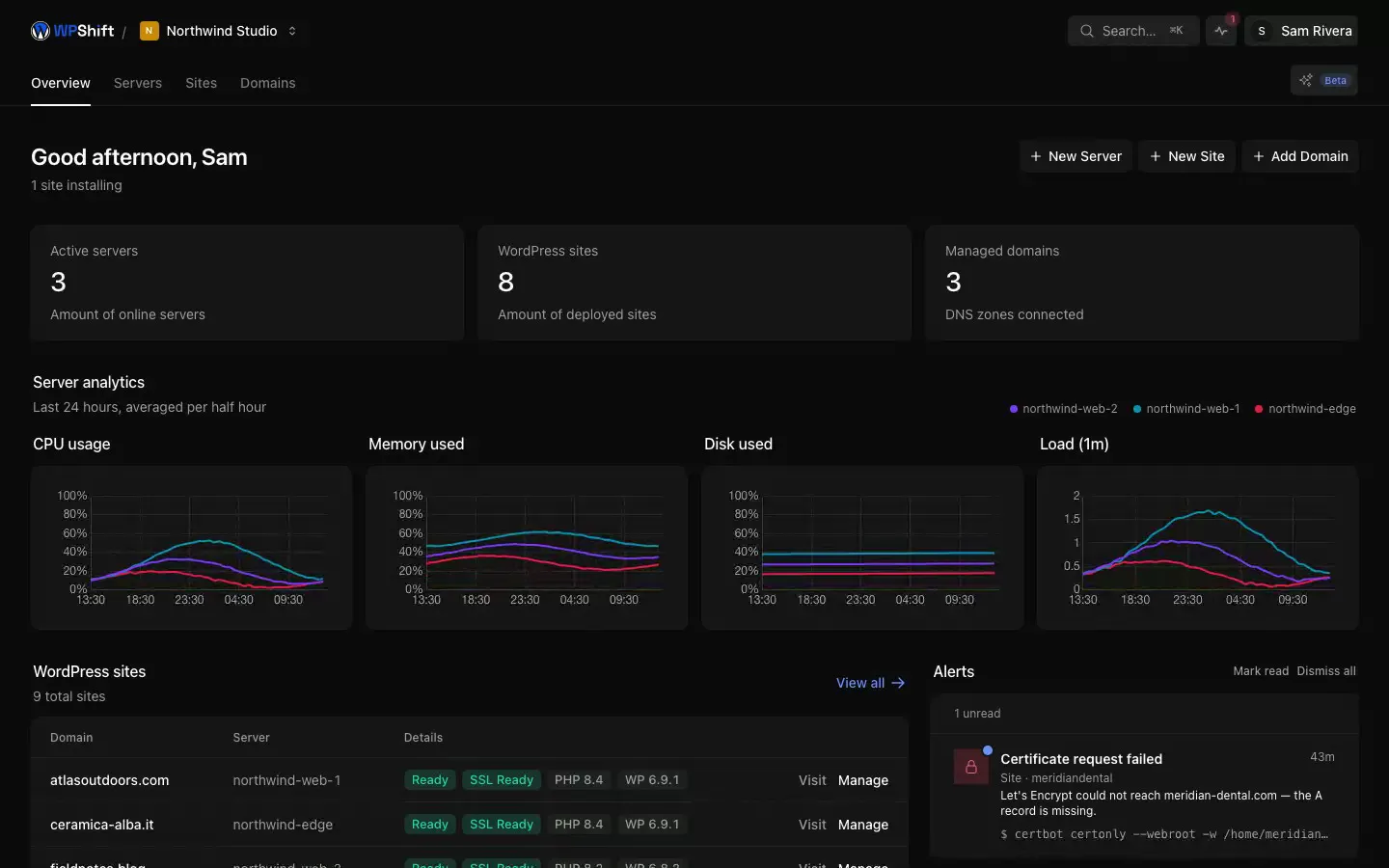Viewport: 1389px width, 868px height.
Task: Click the Domain column header
Action: (x=71, y=738)
